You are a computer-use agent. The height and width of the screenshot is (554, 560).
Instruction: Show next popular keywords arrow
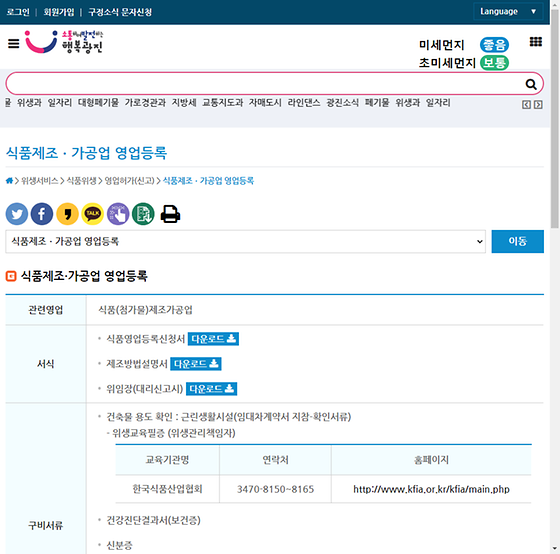[538, 105]
